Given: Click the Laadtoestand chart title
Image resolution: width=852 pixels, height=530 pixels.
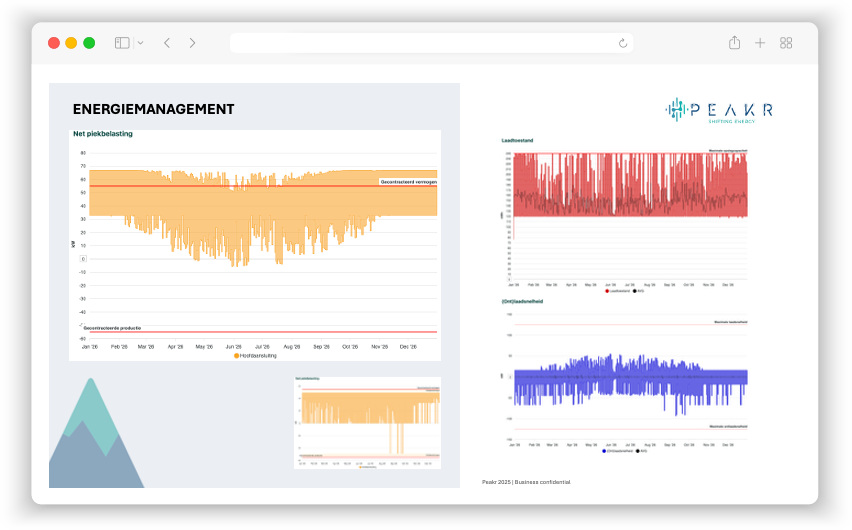Looking at the screenshot, I should [x=517, y=141].
